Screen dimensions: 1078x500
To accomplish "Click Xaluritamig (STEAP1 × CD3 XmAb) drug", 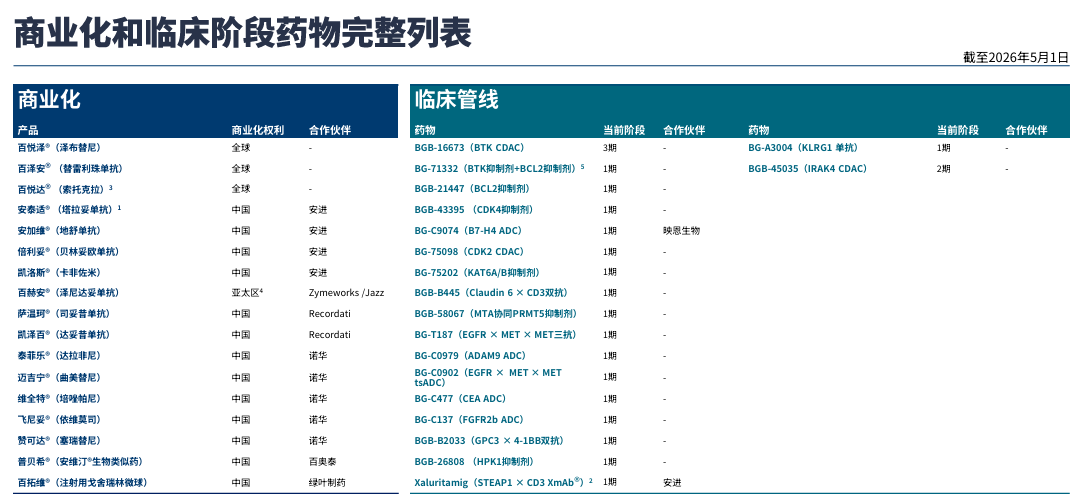I will [503, 482].
